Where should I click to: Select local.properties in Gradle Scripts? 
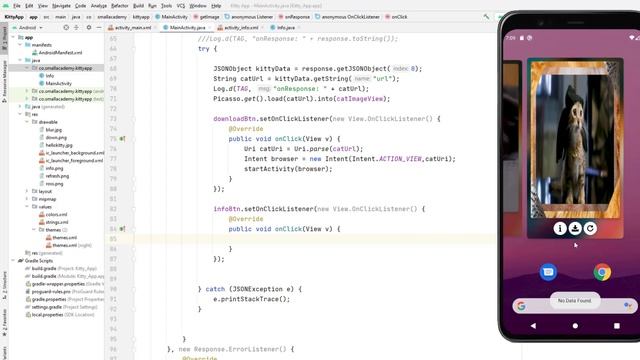click(60, 315)
